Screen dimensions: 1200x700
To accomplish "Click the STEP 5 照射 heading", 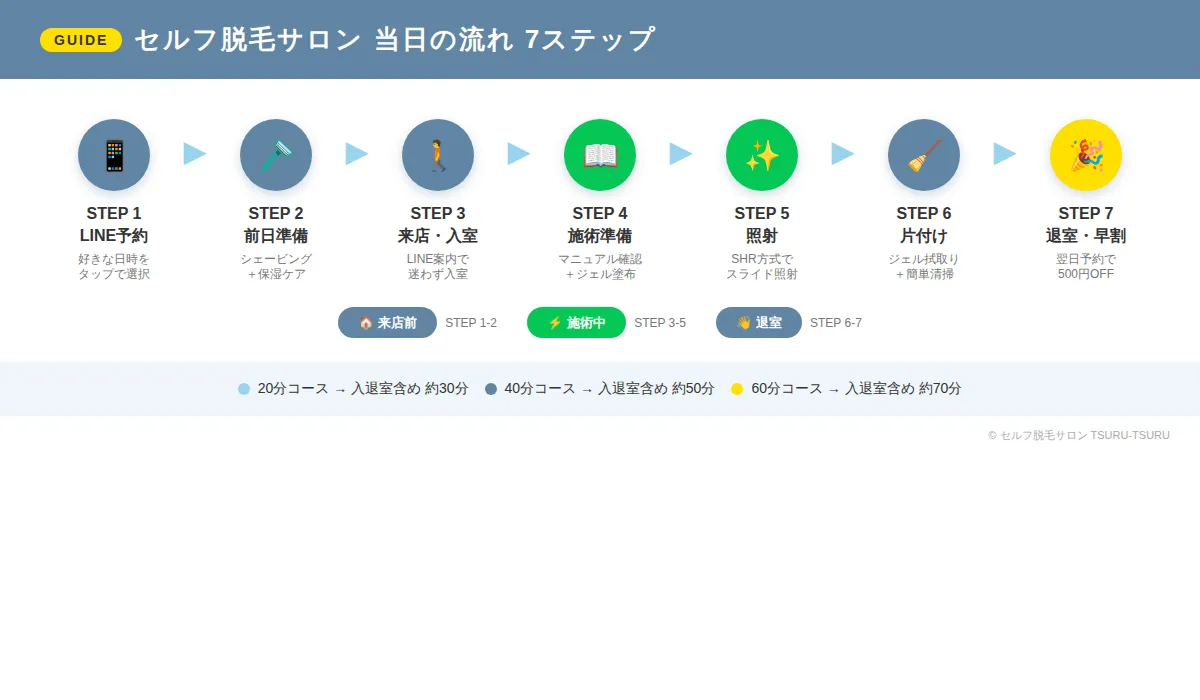I will tap(762, 225).
